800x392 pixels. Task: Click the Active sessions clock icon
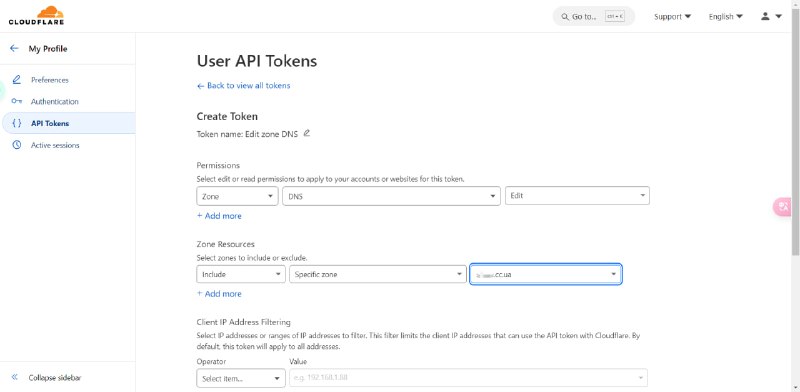click(x=16, y=145)
